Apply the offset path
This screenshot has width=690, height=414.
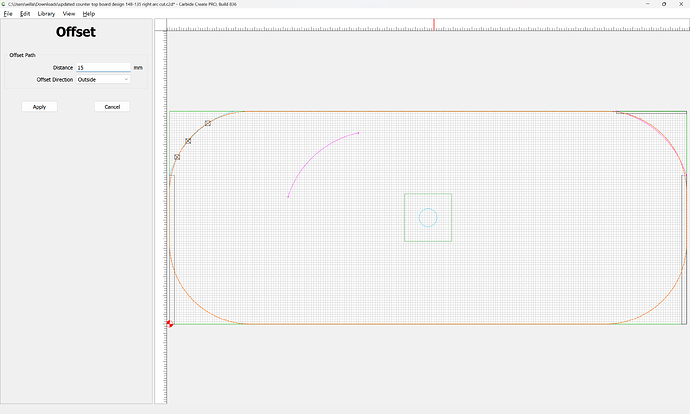(39, 106)
